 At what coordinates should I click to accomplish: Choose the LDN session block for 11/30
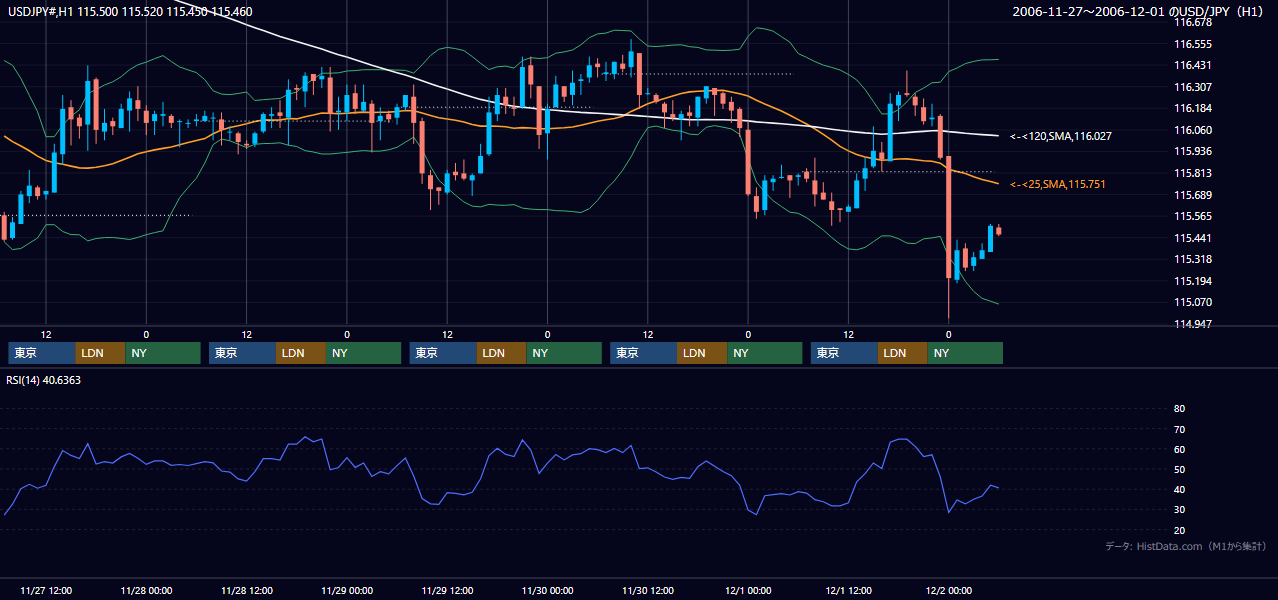702,353
